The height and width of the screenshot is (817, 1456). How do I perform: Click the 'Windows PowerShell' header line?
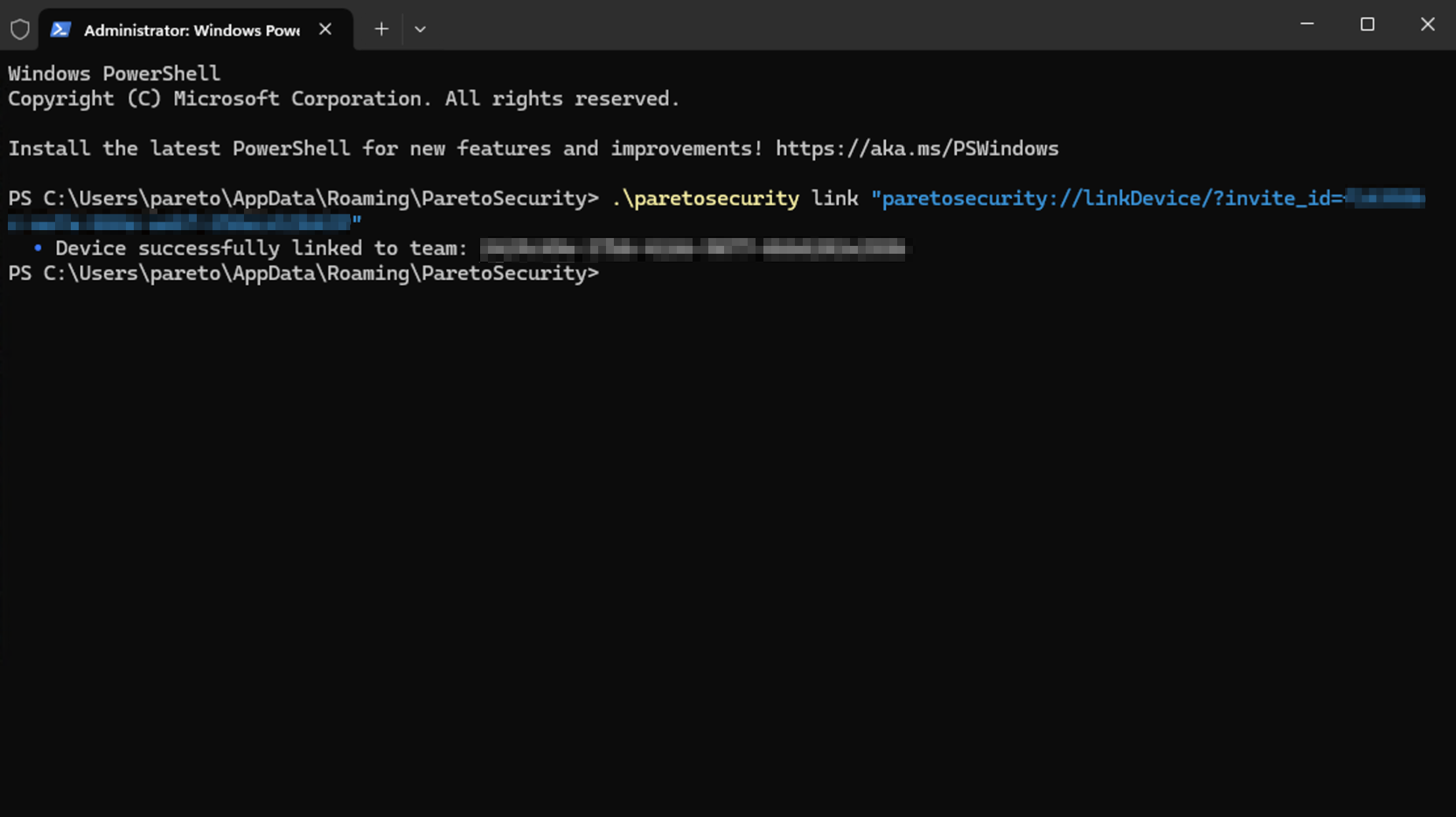click(114, 73)
